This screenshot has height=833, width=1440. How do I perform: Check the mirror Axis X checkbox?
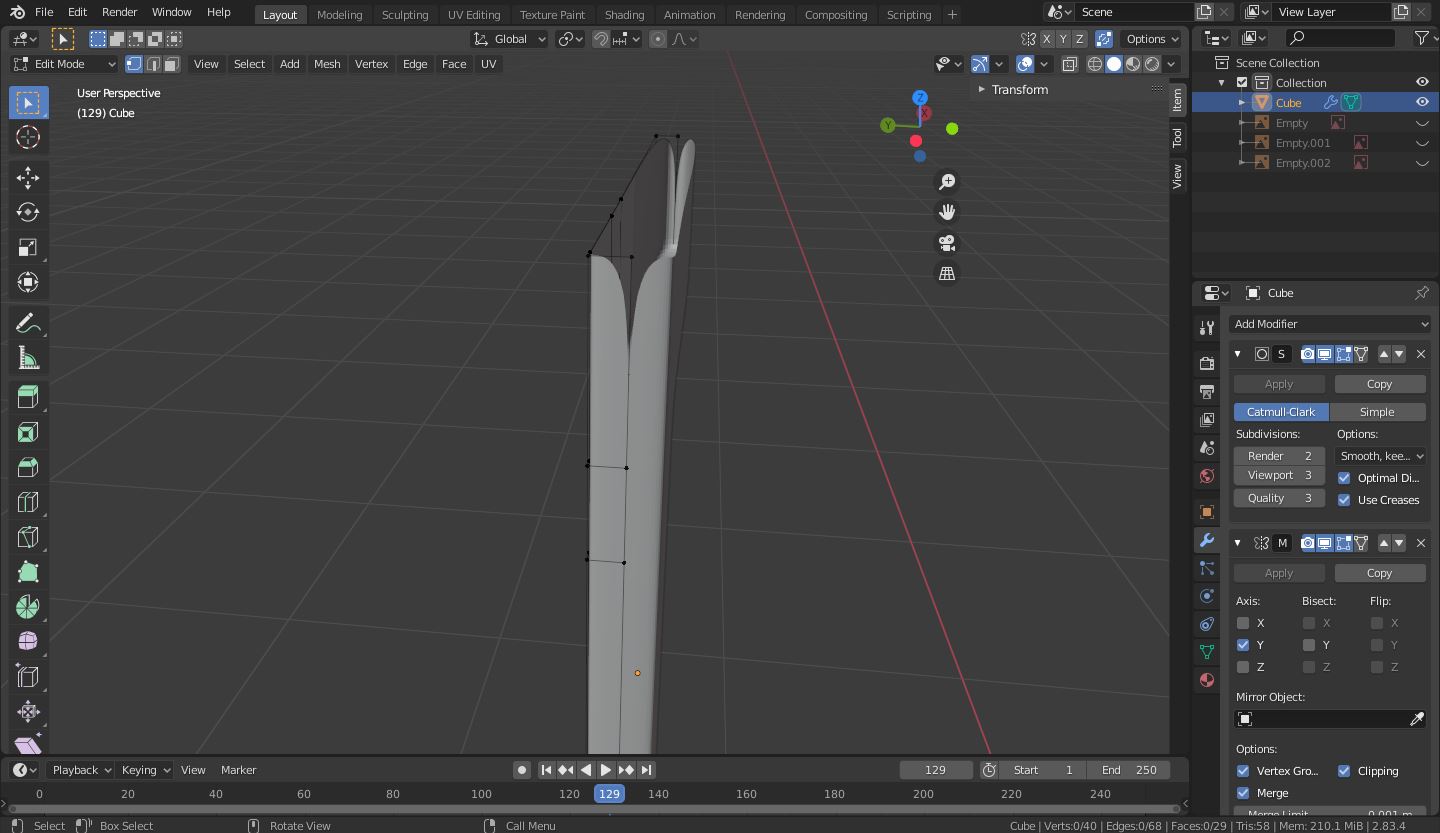click(x=1243, y=623)
